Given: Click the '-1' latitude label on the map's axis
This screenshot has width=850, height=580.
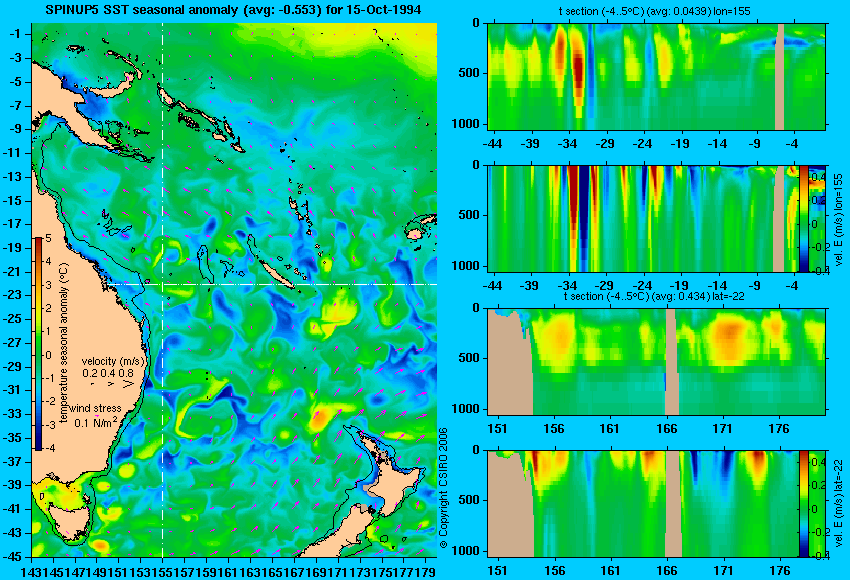Looking at the screenshot, I should coord(15,34).
